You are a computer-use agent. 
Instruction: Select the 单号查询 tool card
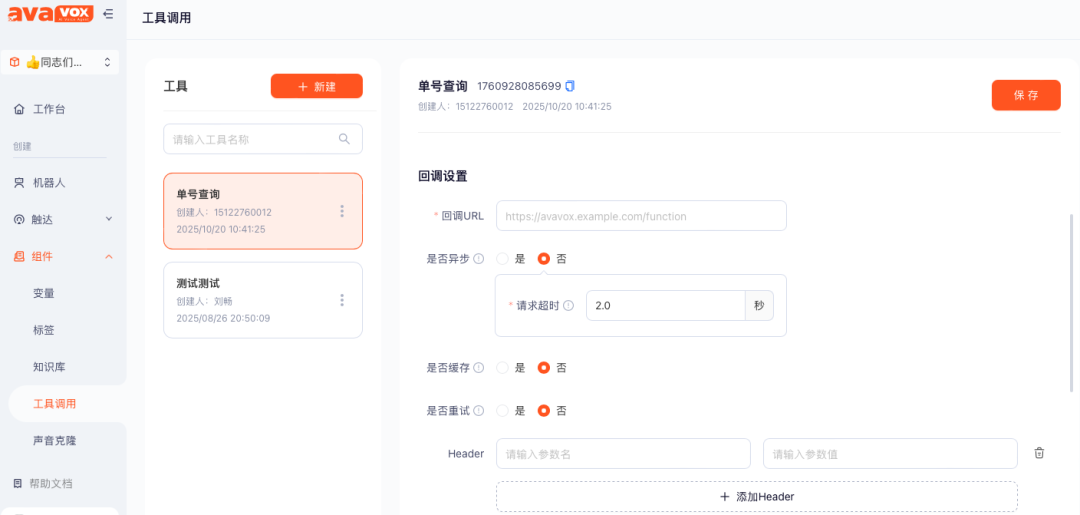pyautogui.click(x=263, y=211)
